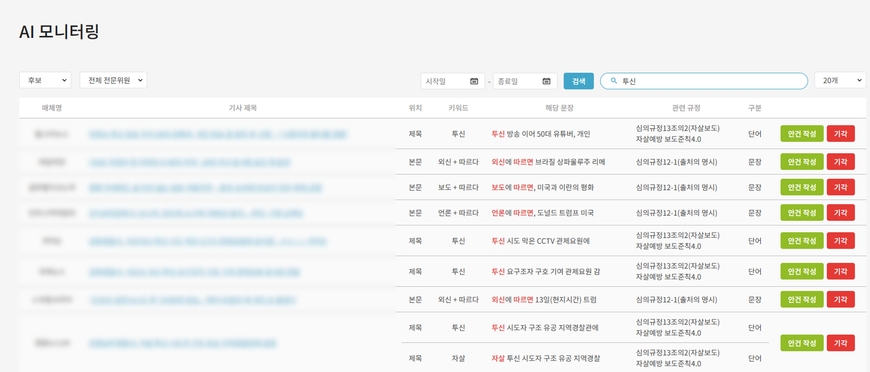Click the 시작일 date input field
870x372 pixels.
(452, 81)
